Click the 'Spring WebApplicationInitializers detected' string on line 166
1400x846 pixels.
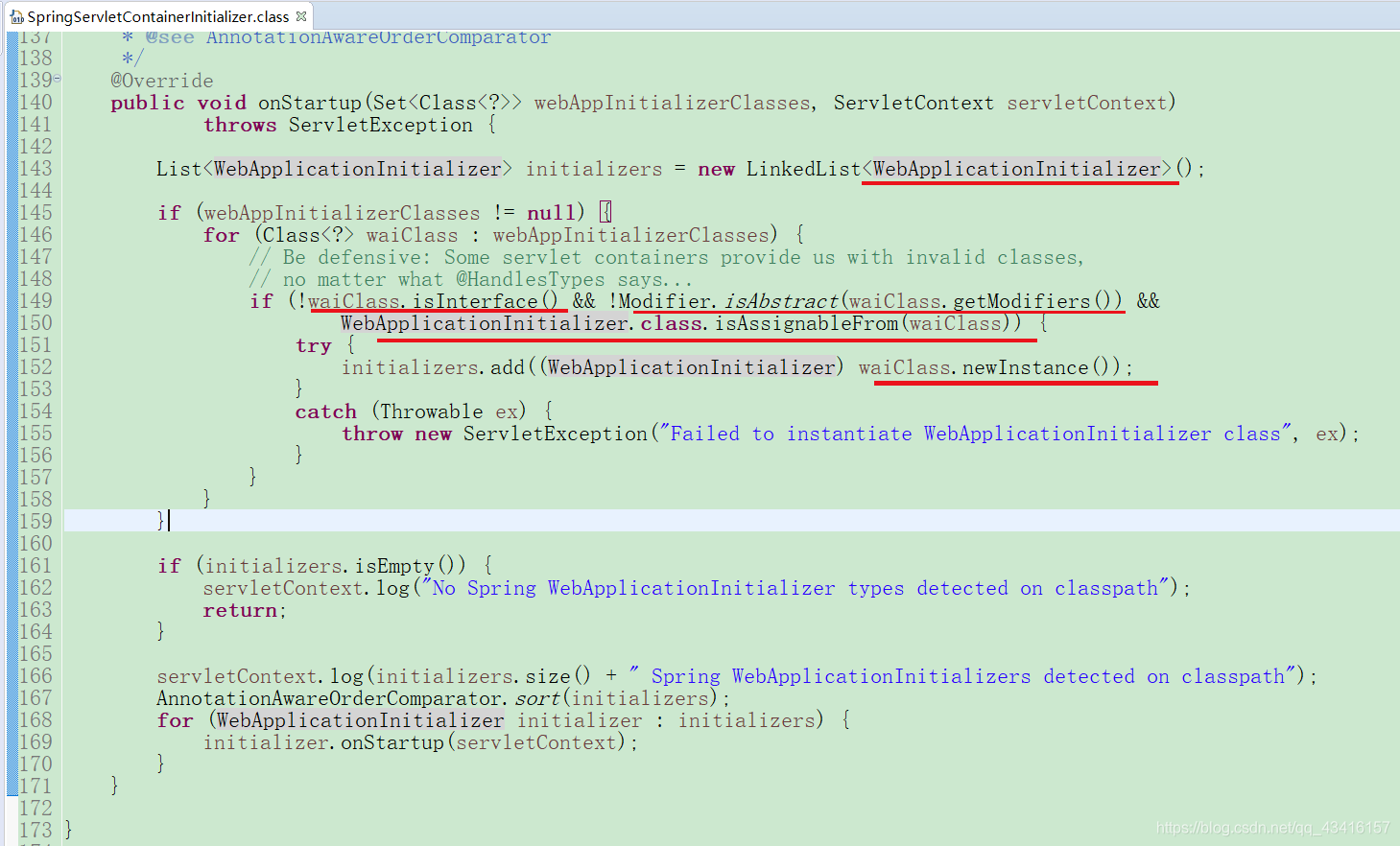pos(963,676)
